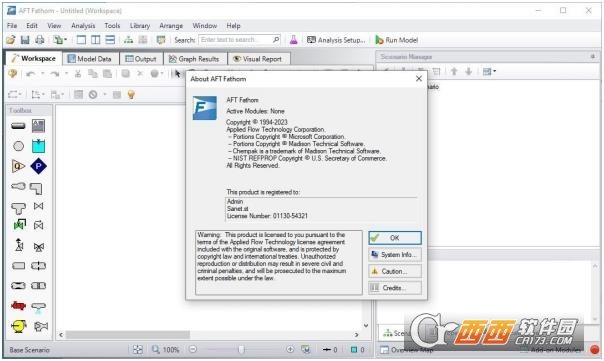Click the Credits button

point(394,288)
